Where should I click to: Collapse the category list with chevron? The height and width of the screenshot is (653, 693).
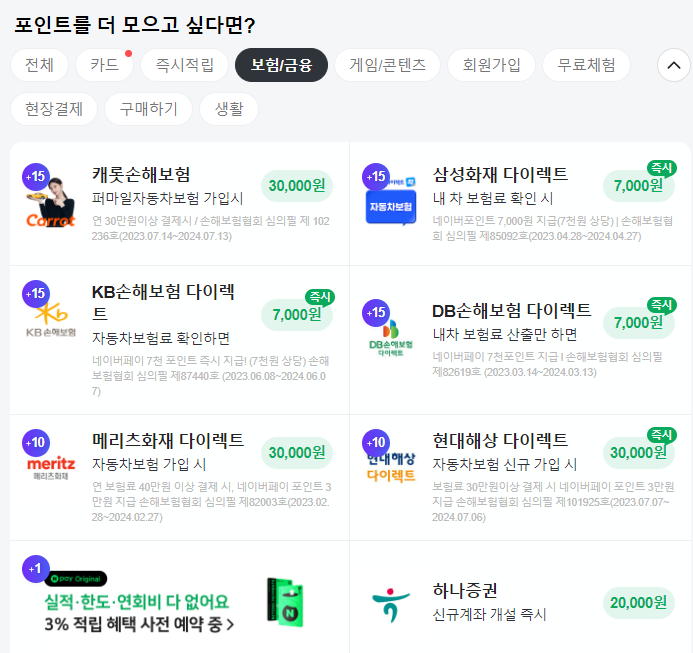[674, 65]
